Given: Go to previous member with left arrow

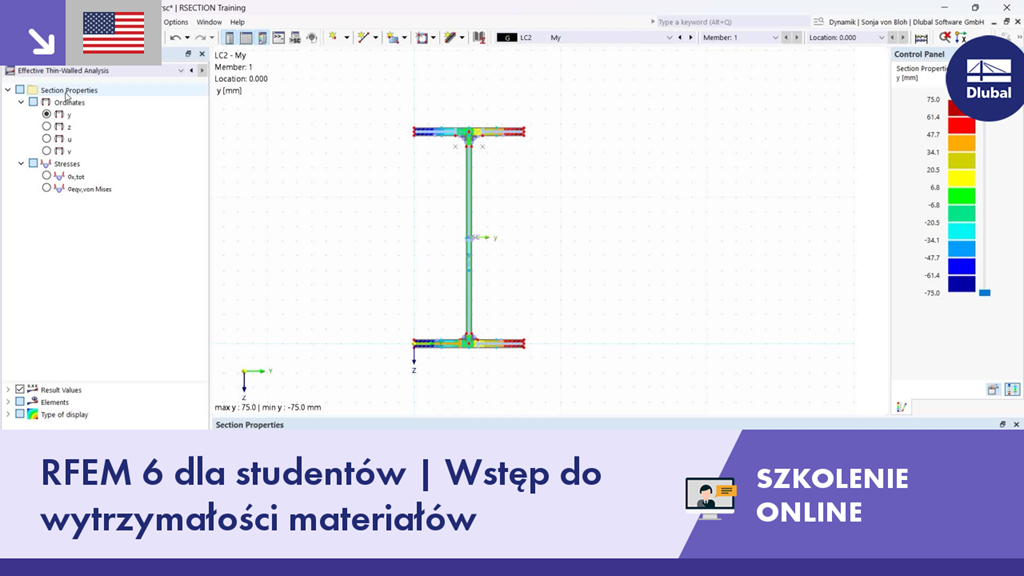Looking at the screenshot, I should pyautogui.click(x=786, y=38).
